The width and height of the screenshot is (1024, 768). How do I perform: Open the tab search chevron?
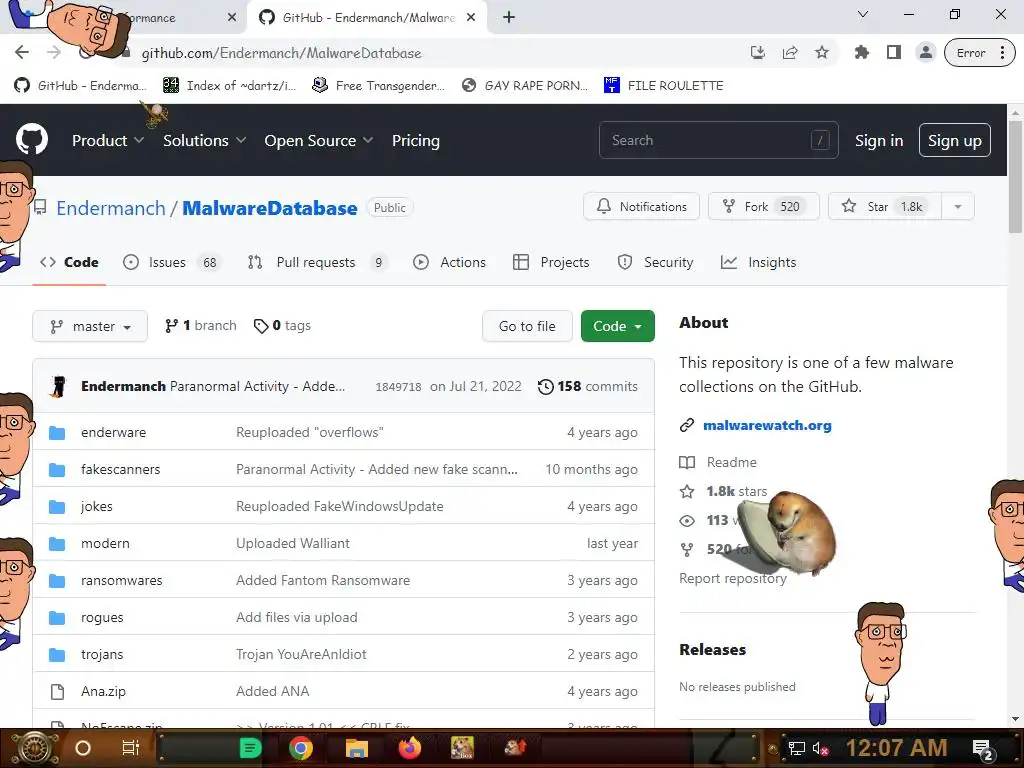pyautogui.click(x=863, y=14)
